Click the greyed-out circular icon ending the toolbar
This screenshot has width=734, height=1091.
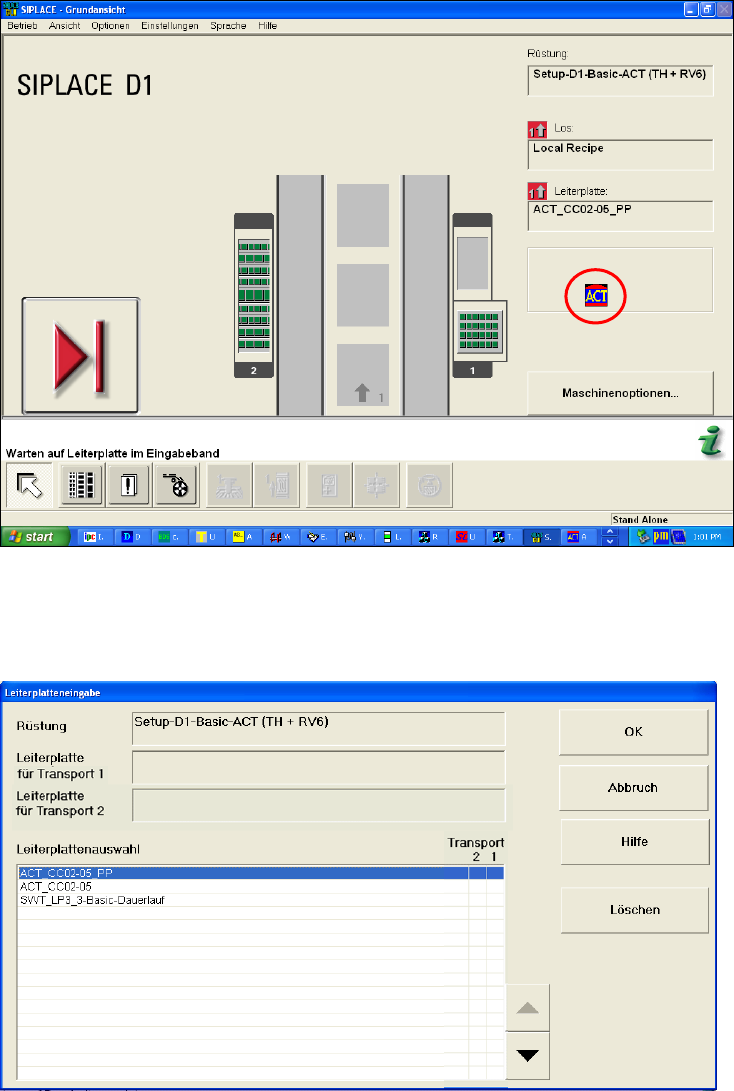pyautogui.click(x=429, y=485)
